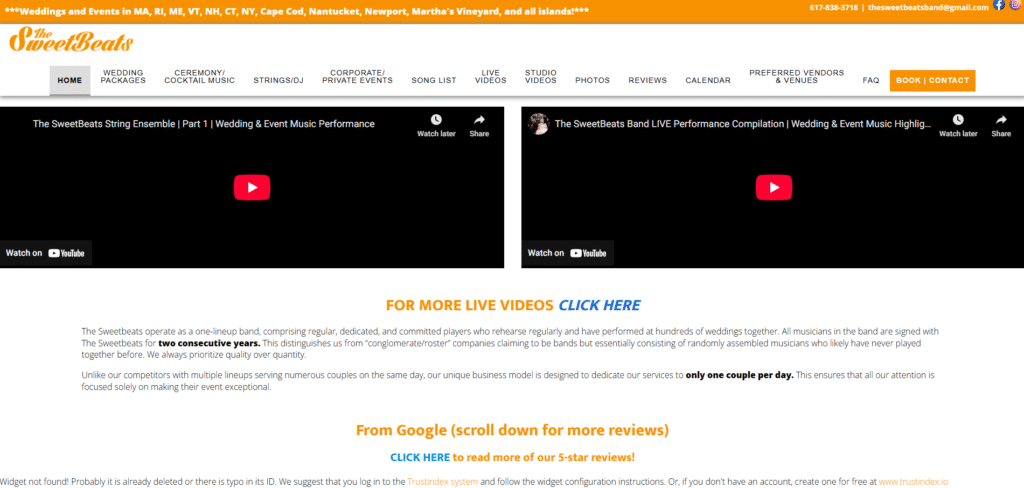This screenshot has height=488, width=1024.
Task: Click Watch later on String Ensemble video
Action: 436,125
